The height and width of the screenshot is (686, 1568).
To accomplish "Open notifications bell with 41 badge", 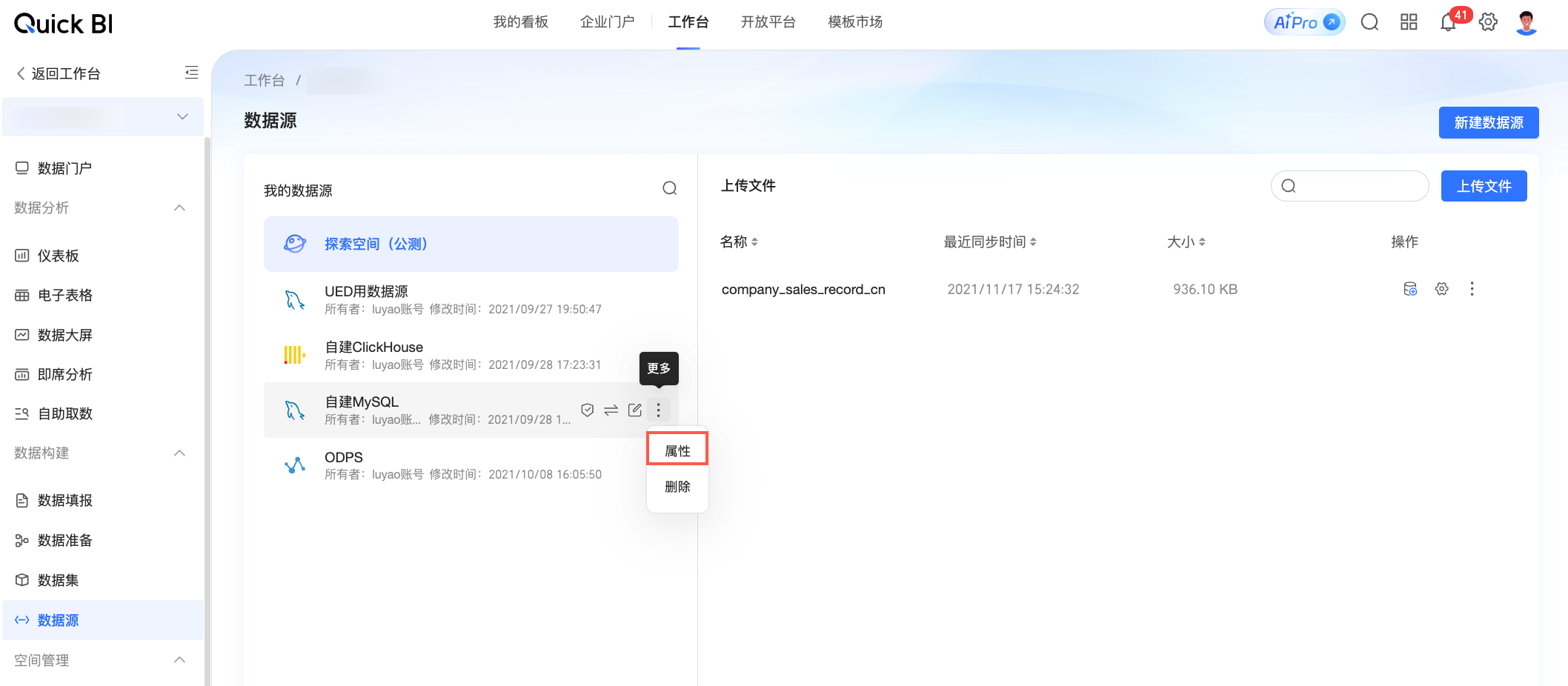I will 1448,22.
